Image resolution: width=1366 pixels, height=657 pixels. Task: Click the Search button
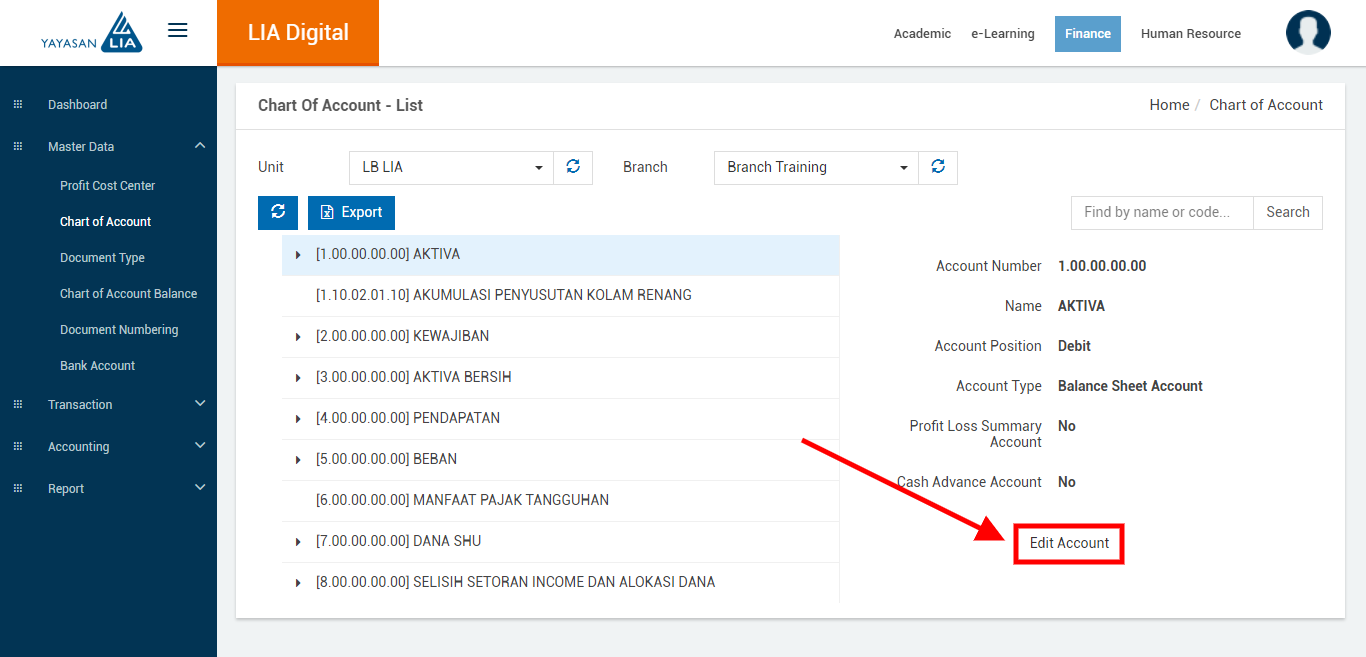pyautogui.click(x=1287, y=212)
